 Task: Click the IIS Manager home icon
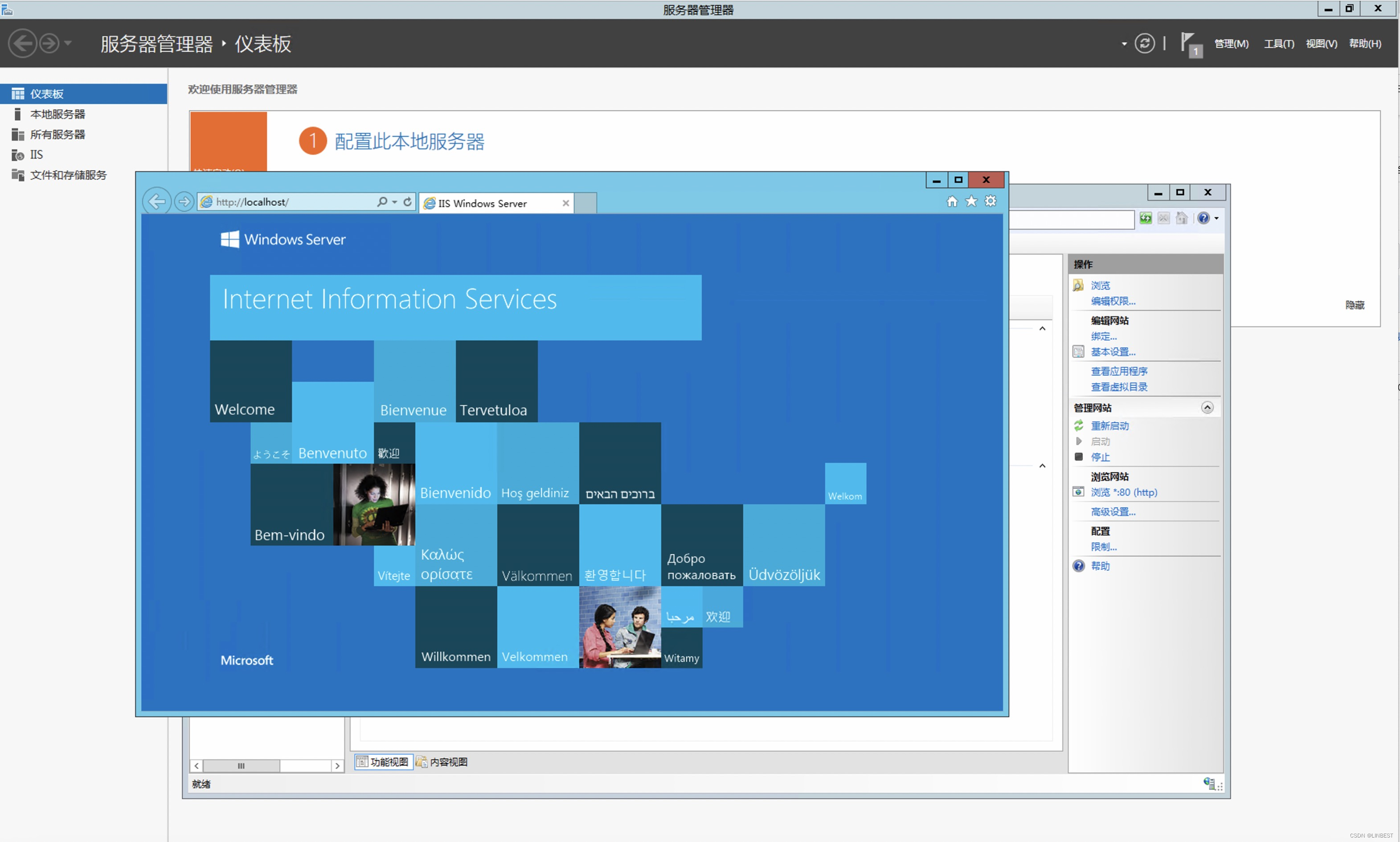1182,218
